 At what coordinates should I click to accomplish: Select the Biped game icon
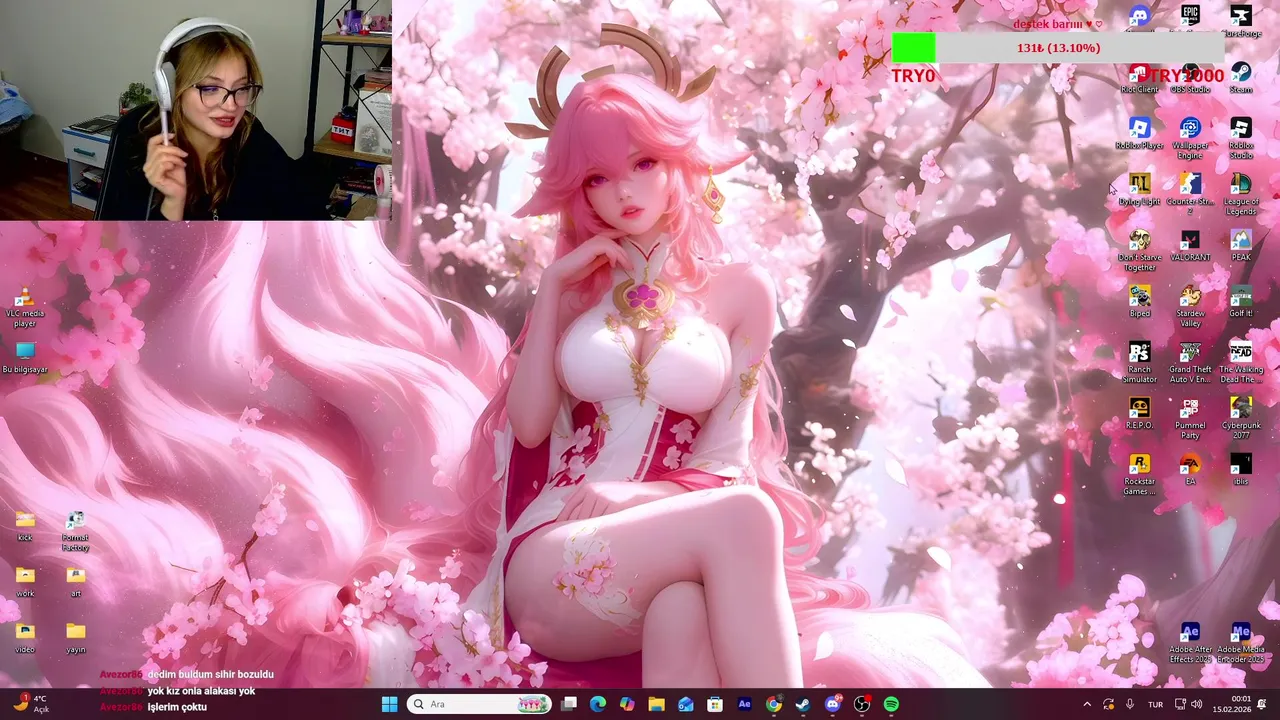[1139, 302]
